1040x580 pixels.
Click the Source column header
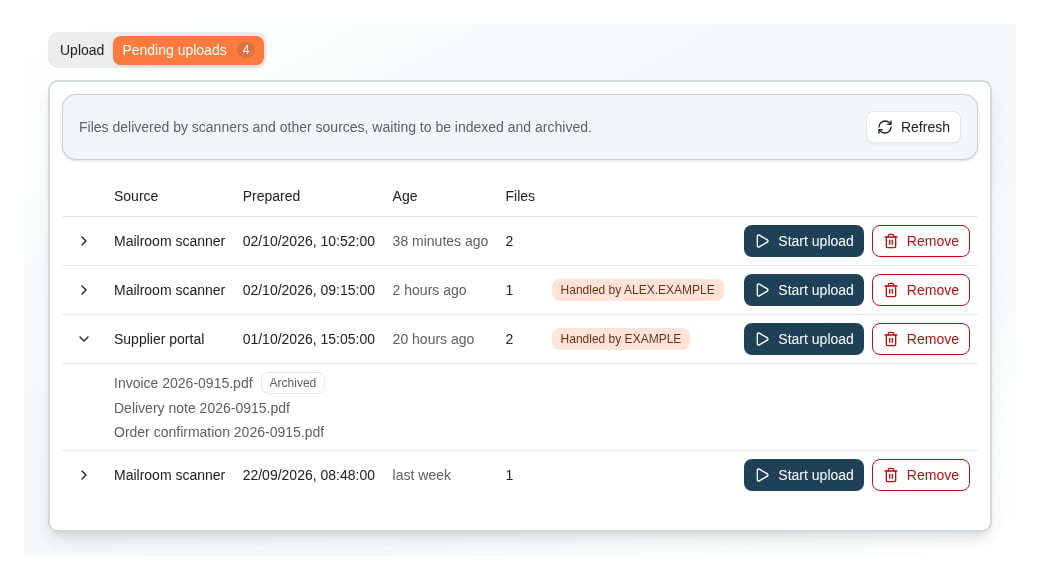[136, 196]
